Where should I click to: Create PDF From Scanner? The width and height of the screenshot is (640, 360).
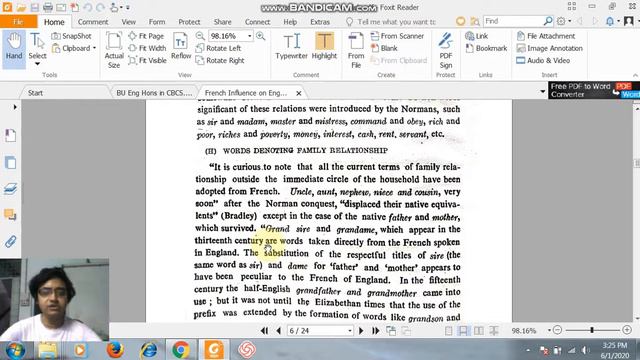click(398, 36)
